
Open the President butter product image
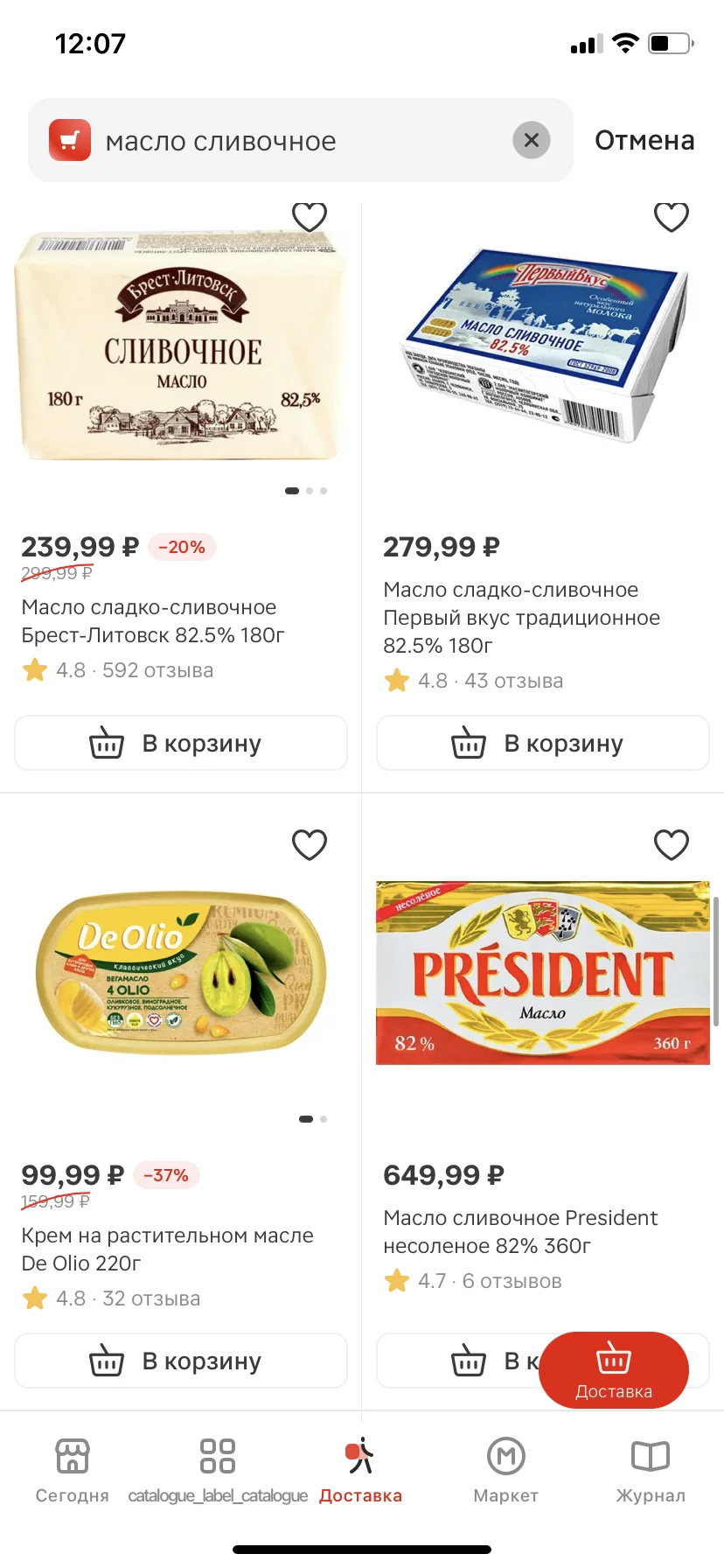tap(542, 972)
